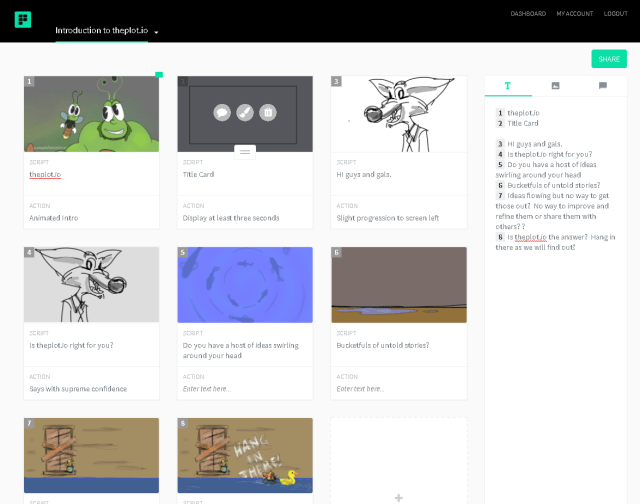Screen dimensions: 640x504
Task: Add a new panel with the plus icon
Action: pyautogui.click(x=398, y=497)
